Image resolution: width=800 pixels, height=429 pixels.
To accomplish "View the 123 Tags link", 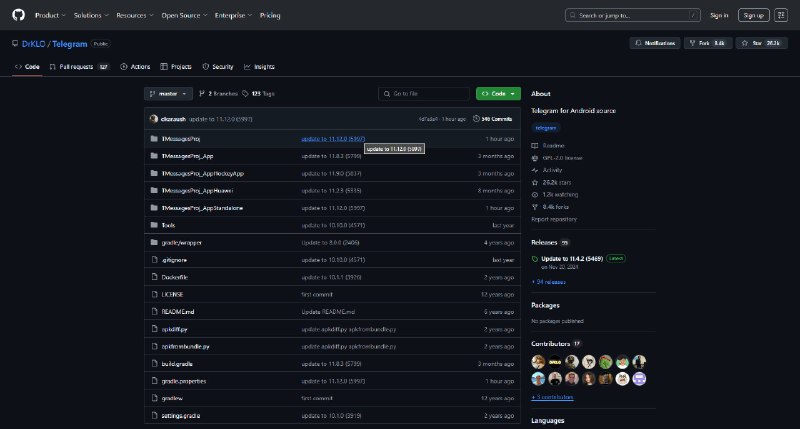I will (259, 94).
